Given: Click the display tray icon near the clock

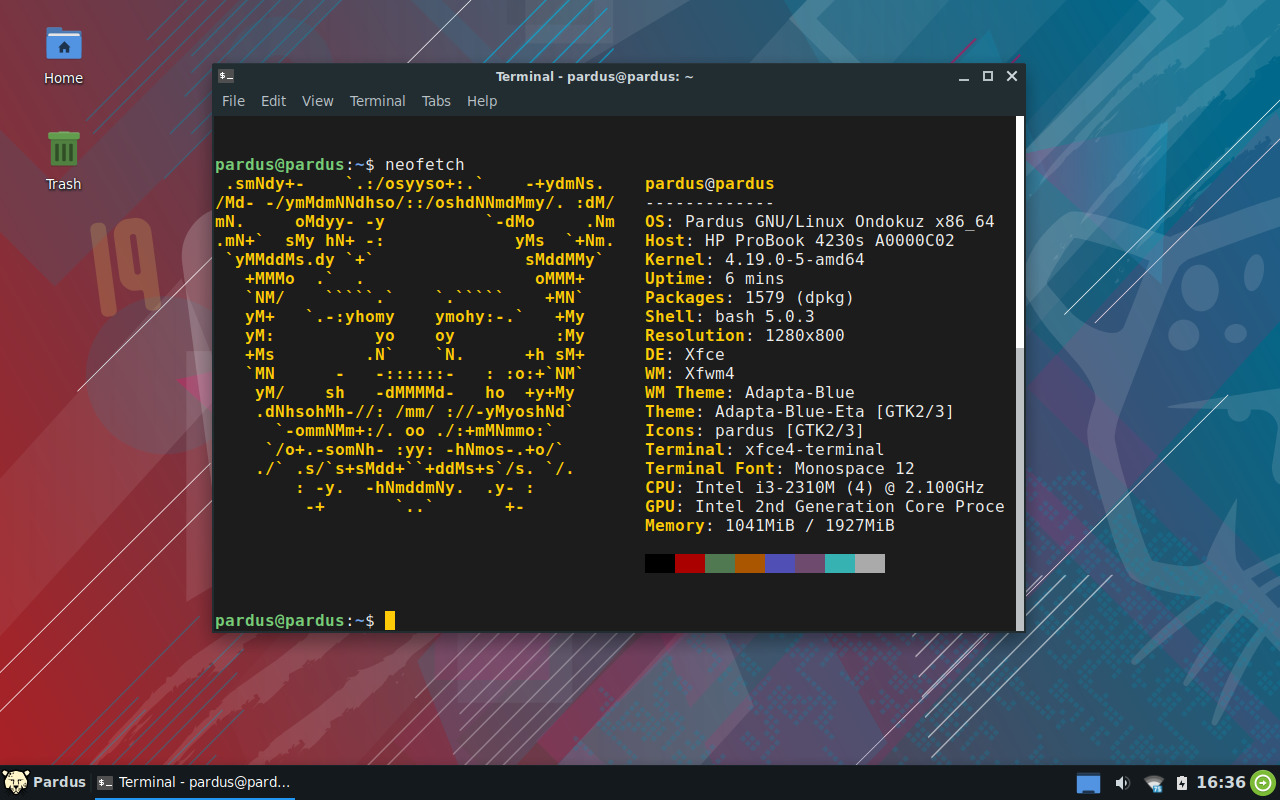Looking at the screenshot, I should pyautogui.click(x=1088, y=783).
